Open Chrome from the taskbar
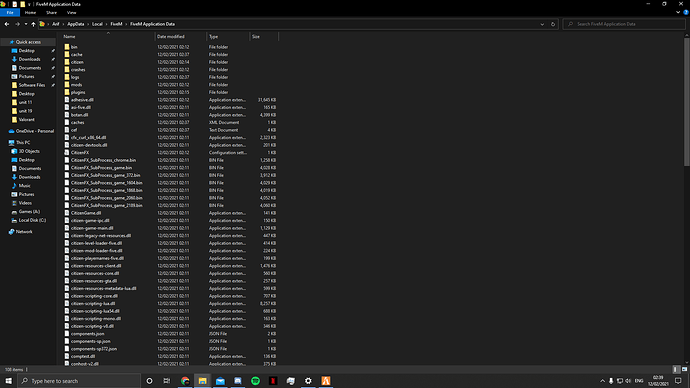Image resolution: width=690 pixels, height=388 pixels. (x=185, y=381)
